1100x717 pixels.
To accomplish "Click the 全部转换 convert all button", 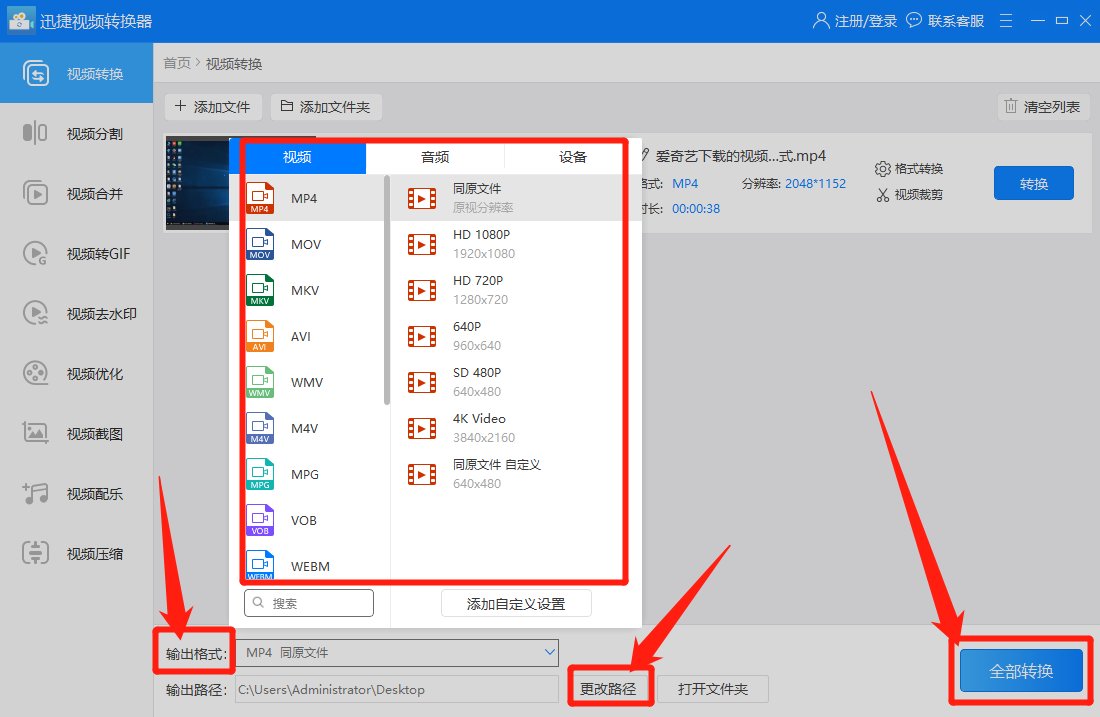I will click(x=1020, y=671).
